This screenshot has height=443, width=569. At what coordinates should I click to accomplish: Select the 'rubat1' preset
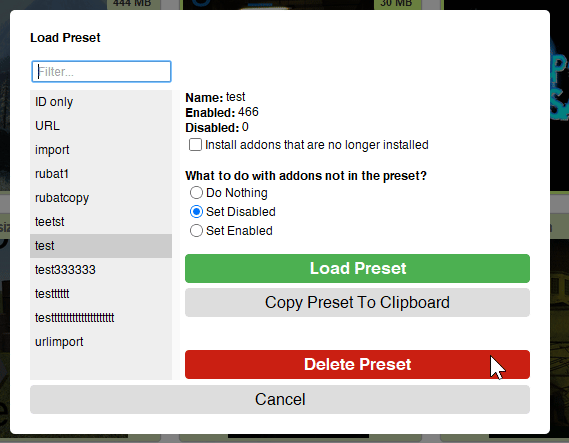[x=101, y=174]
